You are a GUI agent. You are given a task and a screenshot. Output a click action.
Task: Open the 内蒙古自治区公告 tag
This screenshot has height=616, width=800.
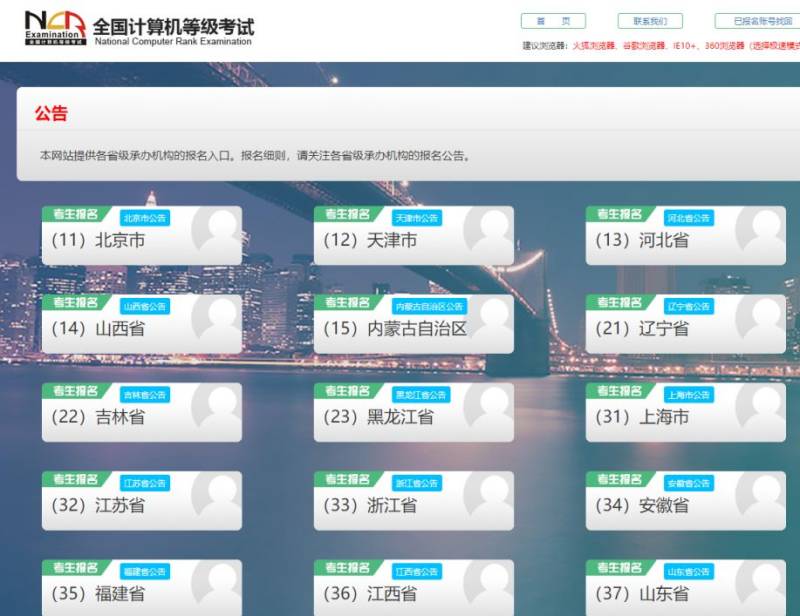coord(430,306)
